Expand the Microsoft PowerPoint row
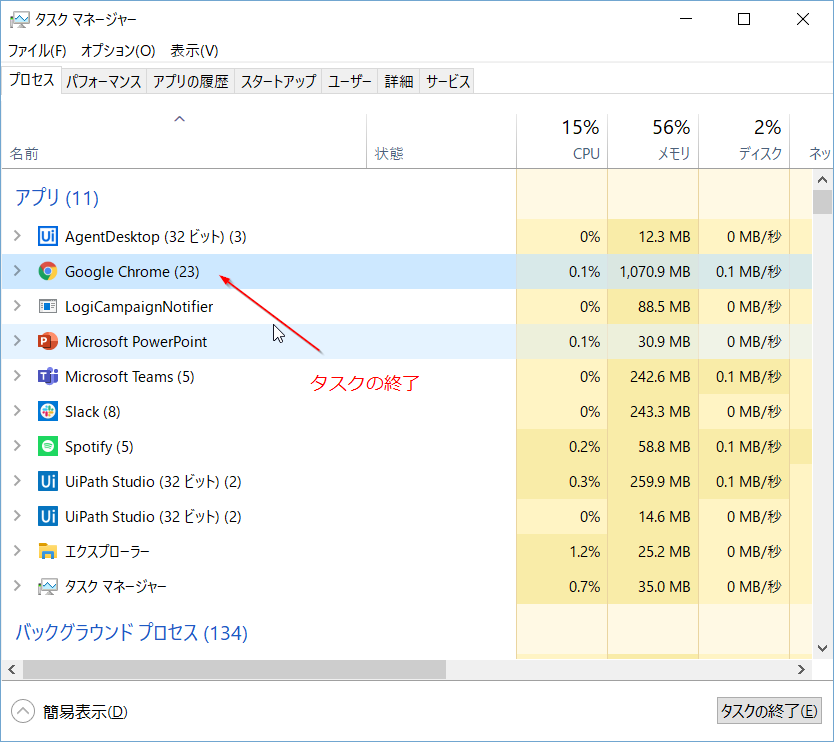The width and height of the screenshot is (834, 742). pyautogui.click(x=17, y=341)
